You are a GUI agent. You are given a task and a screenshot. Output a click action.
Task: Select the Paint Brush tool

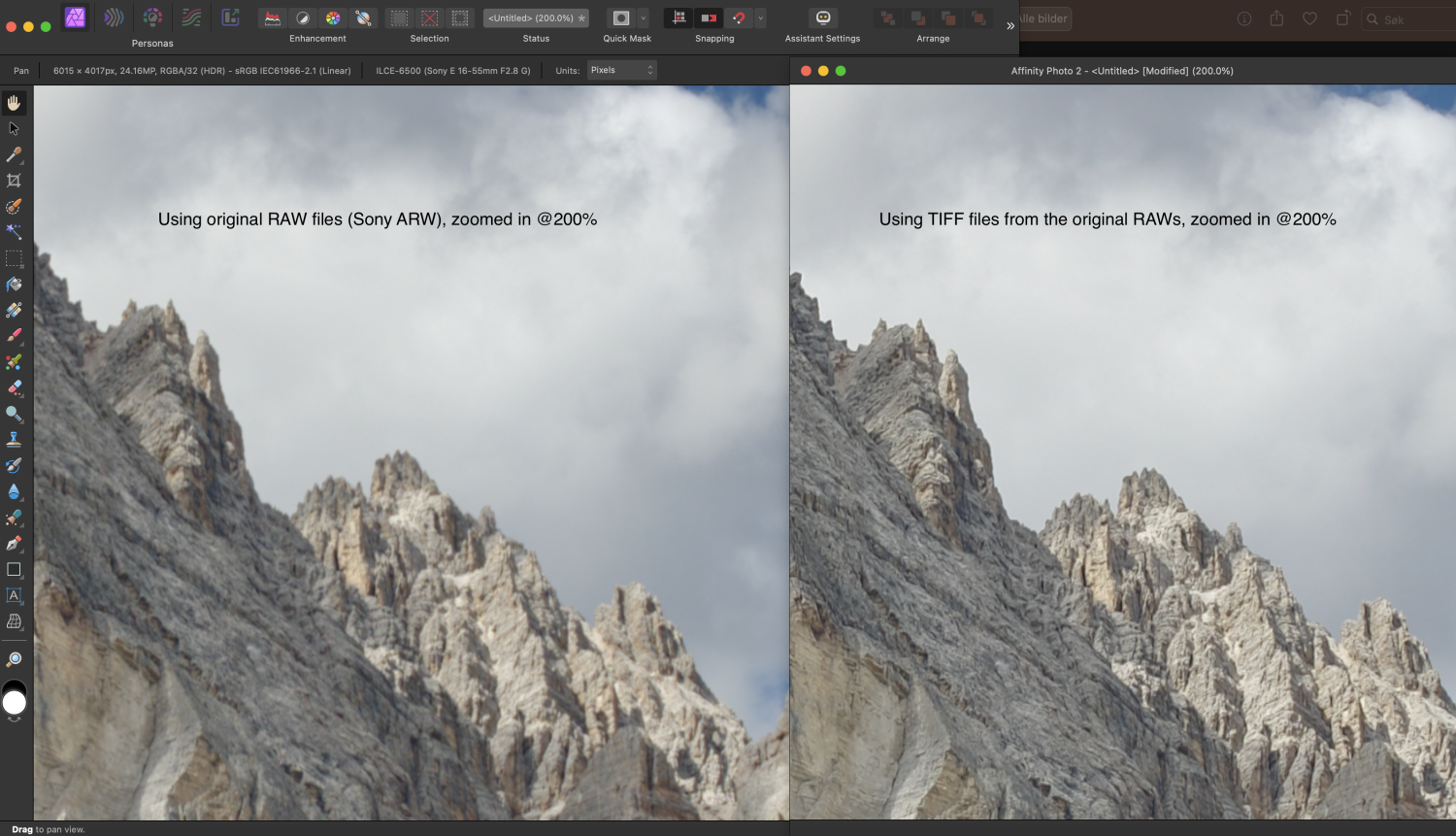[x=14, y=336]
